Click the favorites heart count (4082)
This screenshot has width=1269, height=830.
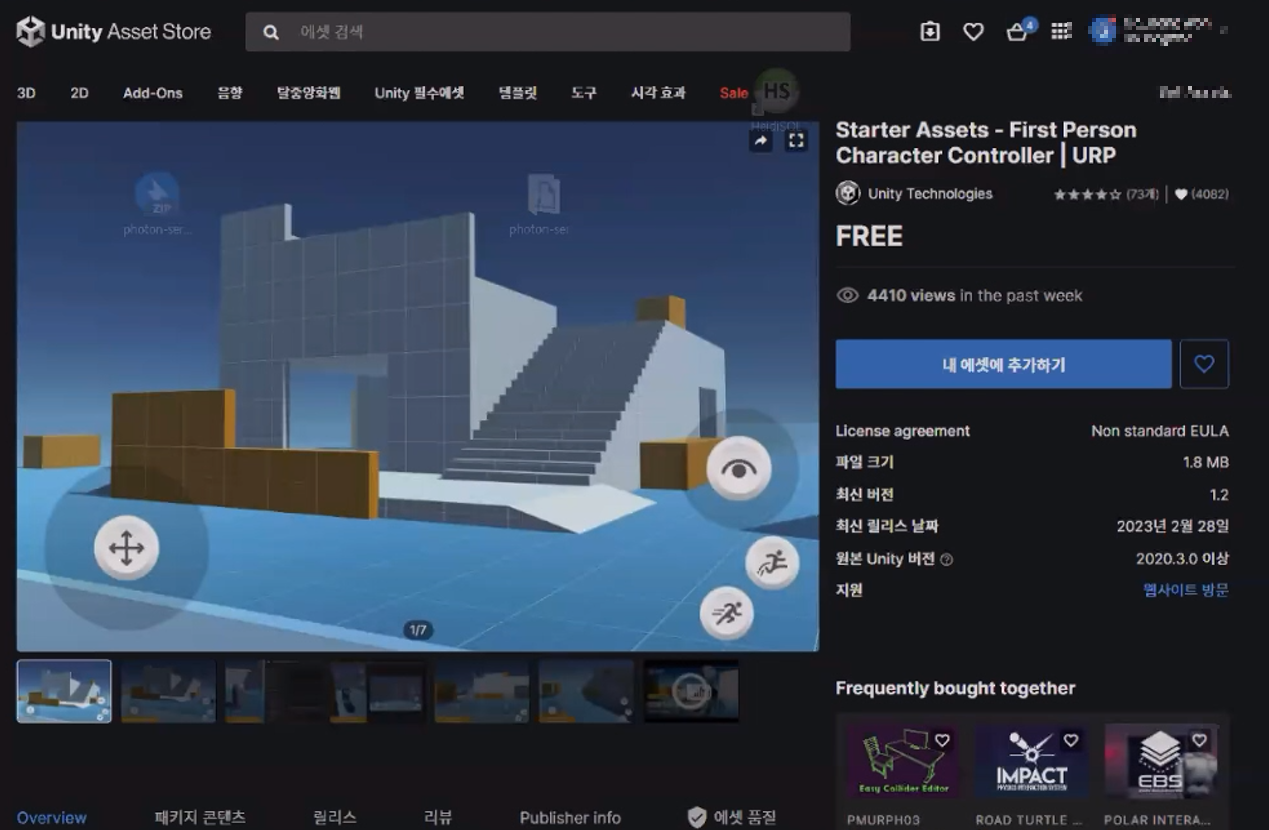click(x=1202, y=194)
